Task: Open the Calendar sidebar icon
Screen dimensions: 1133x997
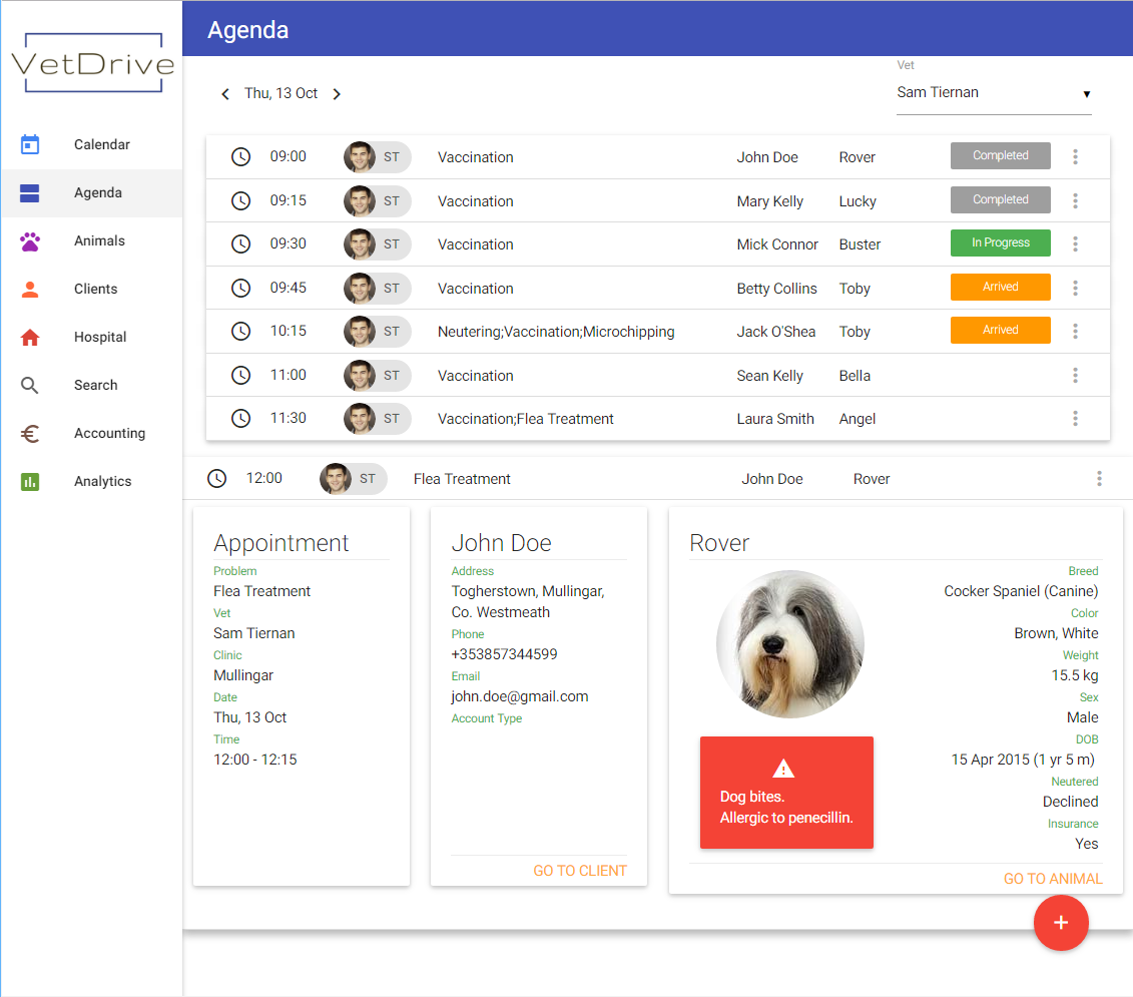Action: point(30,144)
